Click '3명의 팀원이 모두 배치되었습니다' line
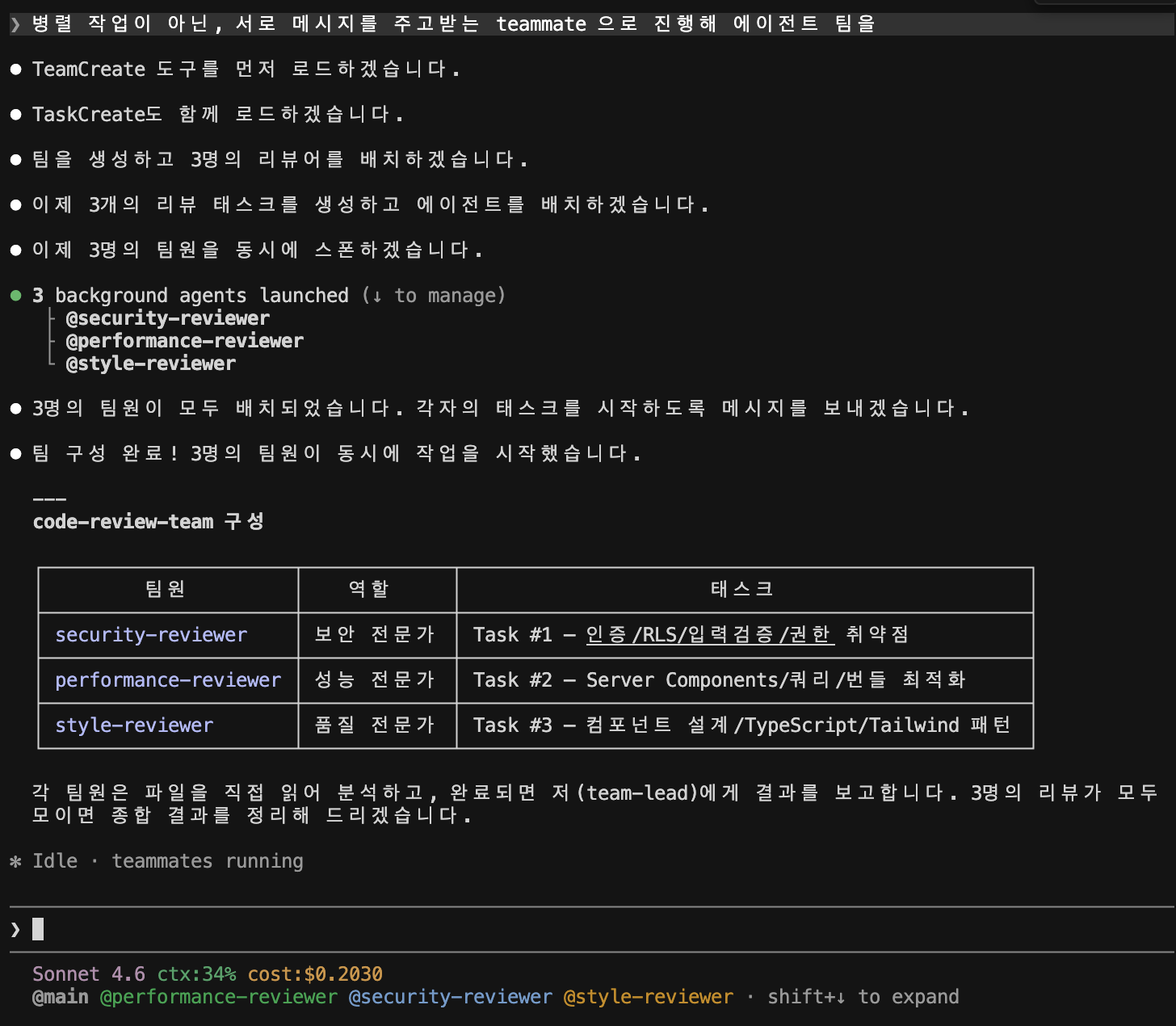The width and height of the screenshot is (1176, 1026). point(501,409)
